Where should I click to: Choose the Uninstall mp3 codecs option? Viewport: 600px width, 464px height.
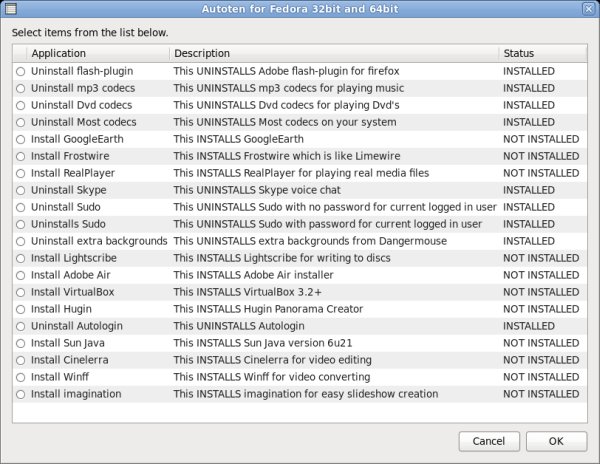coord(20,88)
